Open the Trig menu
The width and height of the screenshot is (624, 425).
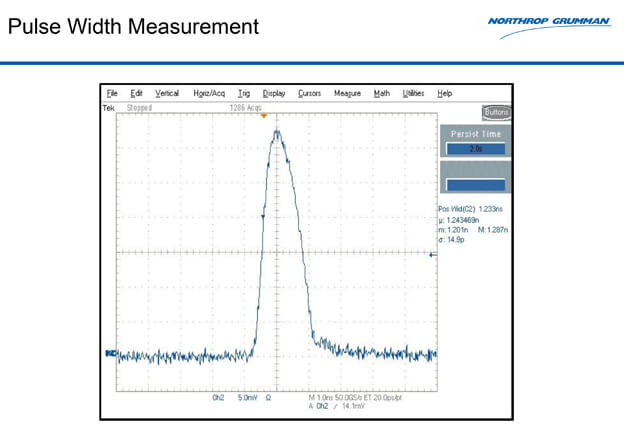click(x=244, y=93)
